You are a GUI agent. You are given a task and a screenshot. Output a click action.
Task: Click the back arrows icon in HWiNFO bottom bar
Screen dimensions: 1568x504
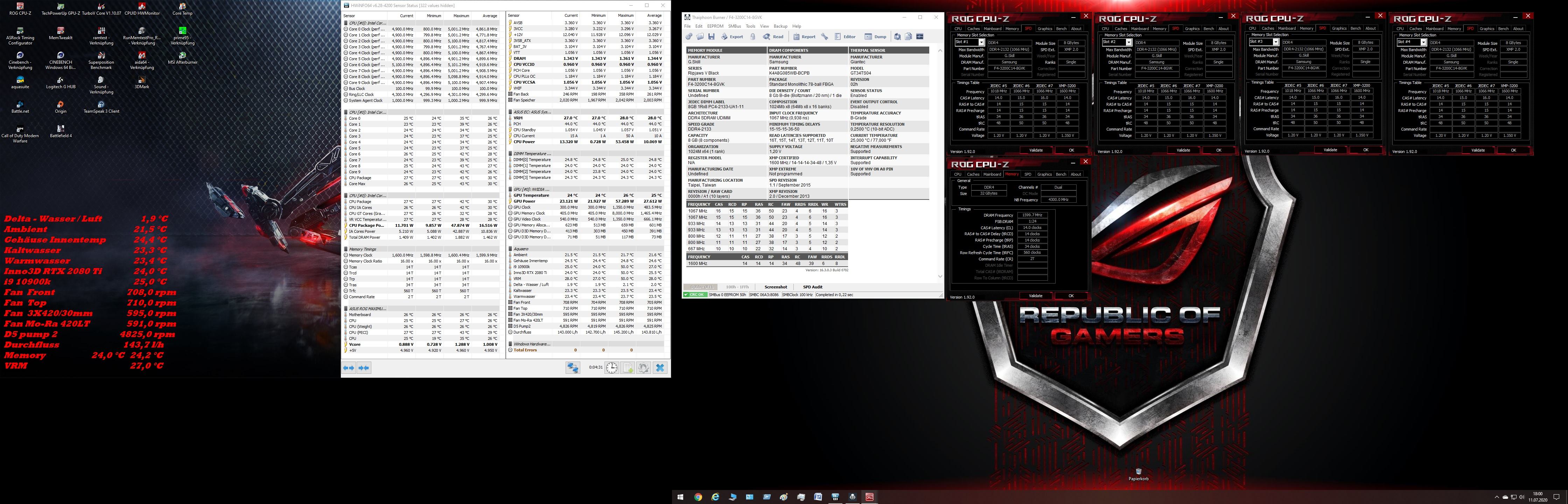[348, 367]
